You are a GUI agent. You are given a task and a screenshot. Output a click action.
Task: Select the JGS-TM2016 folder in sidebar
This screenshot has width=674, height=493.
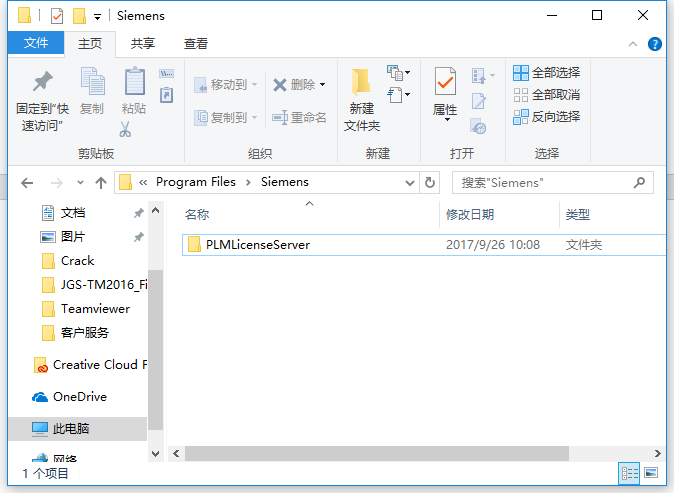click(95, 285)
